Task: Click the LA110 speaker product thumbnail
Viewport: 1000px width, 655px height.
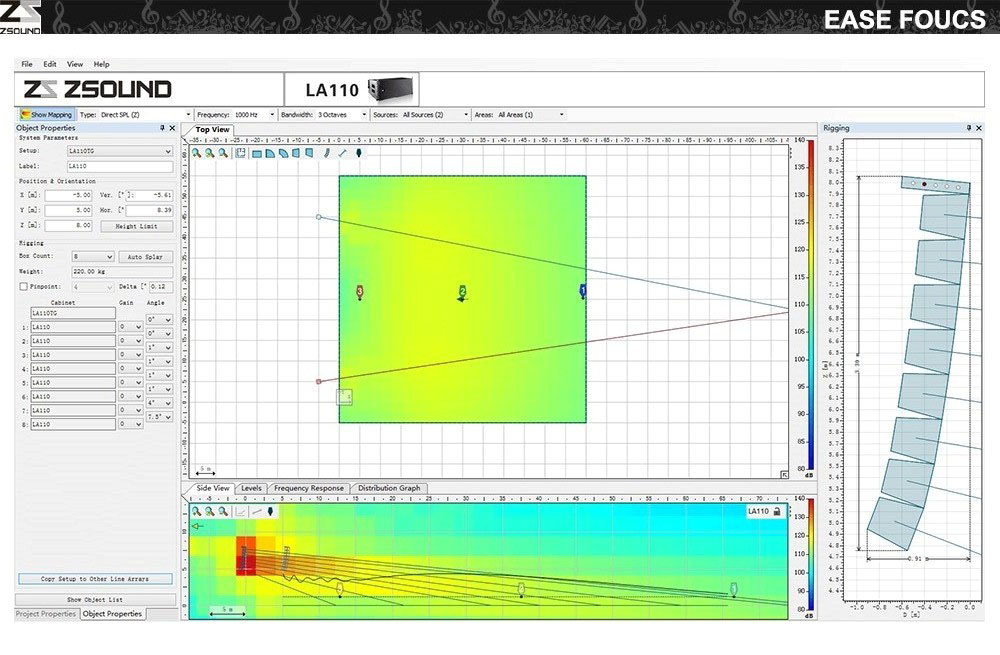Action: point(390,89)
